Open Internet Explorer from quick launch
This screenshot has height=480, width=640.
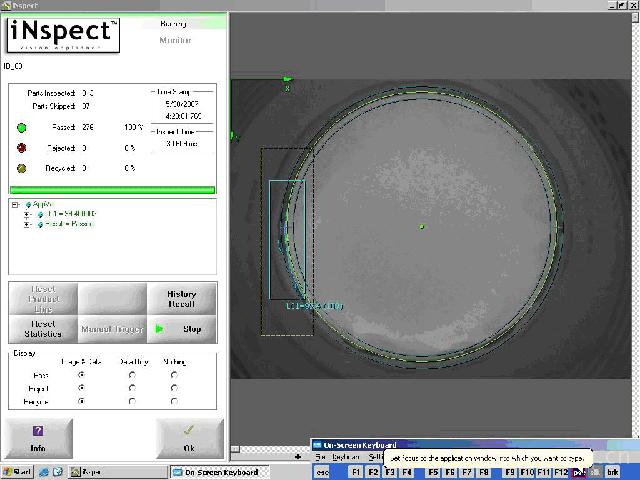[44, 472]
